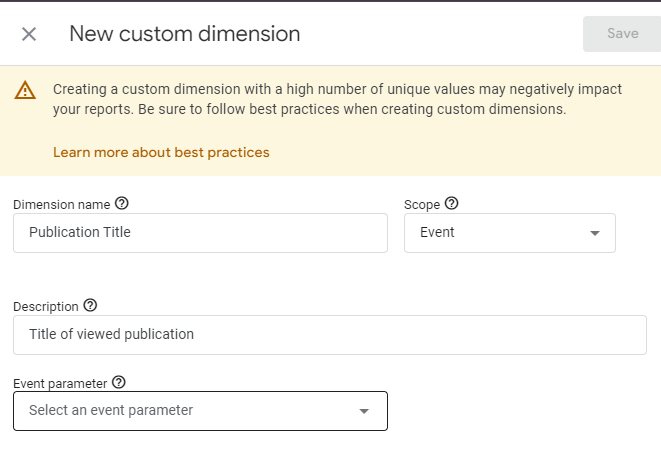Click the Event parameter dropdown arrow
This screenshot has width=661, height=464.
364,411
